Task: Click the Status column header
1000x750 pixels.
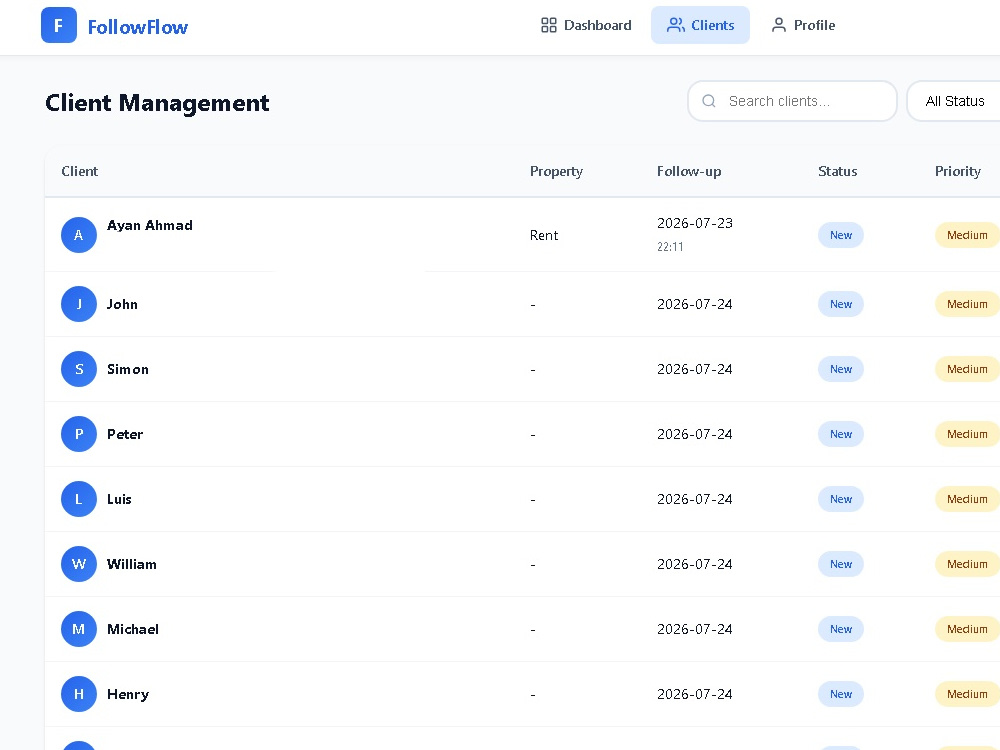Action: (x=837, y=171)
